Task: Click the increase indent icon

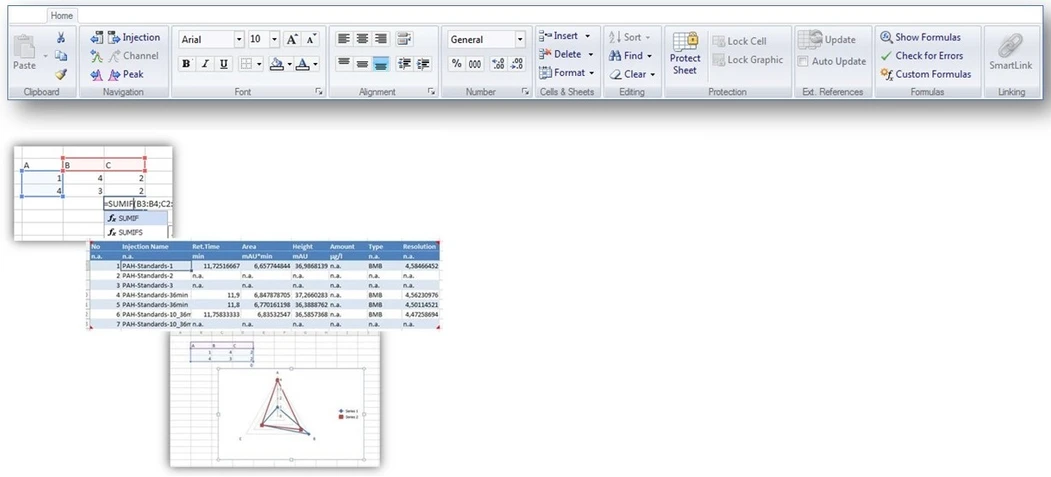Action: [x=423, y=64]
